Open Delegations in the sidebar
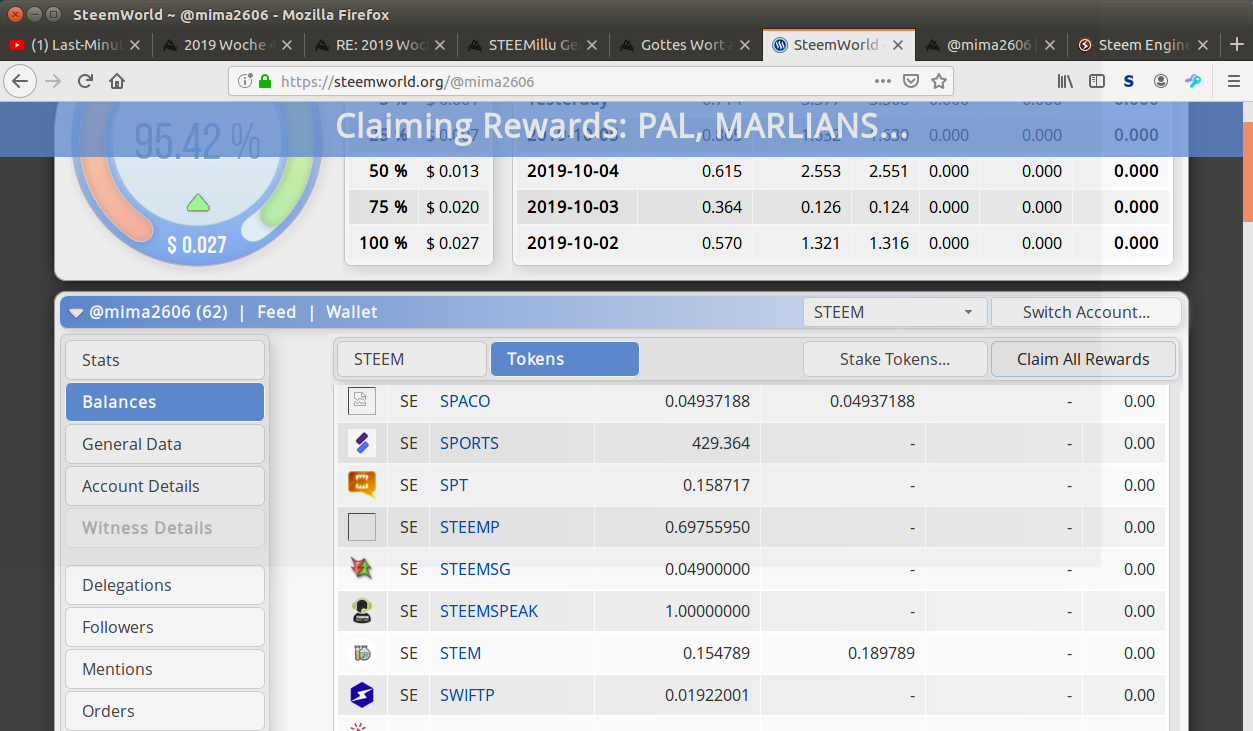Screen dimensions: 1253x731 point(165,585)
